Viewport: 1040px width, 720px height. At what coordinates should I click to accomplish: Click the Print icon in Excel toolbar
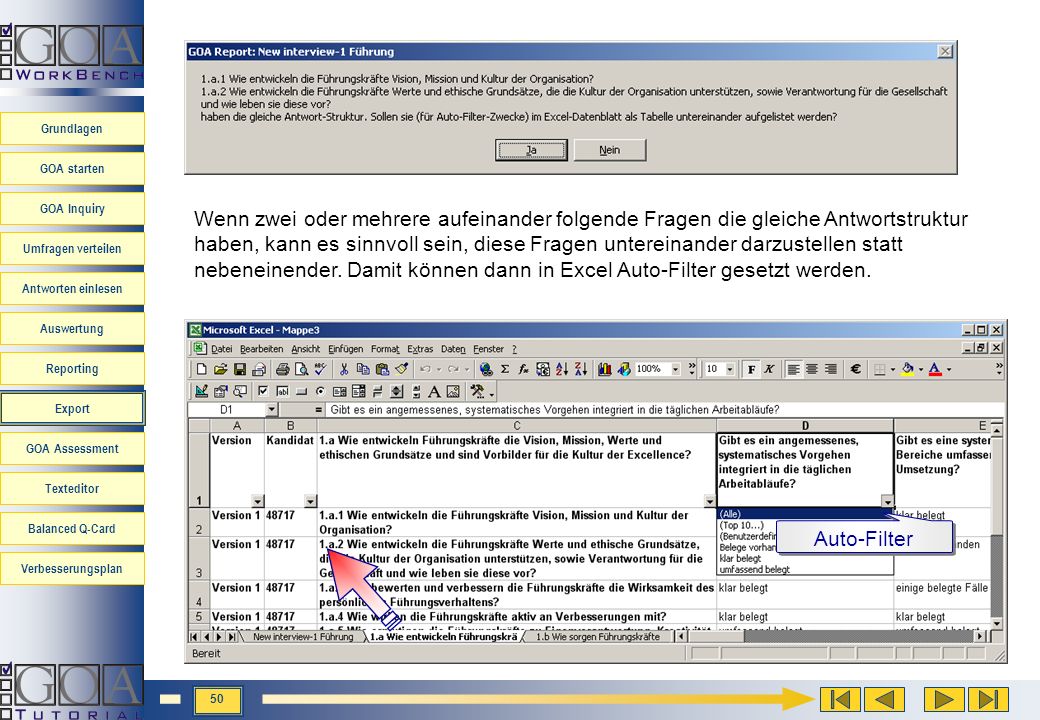[283, 369]
